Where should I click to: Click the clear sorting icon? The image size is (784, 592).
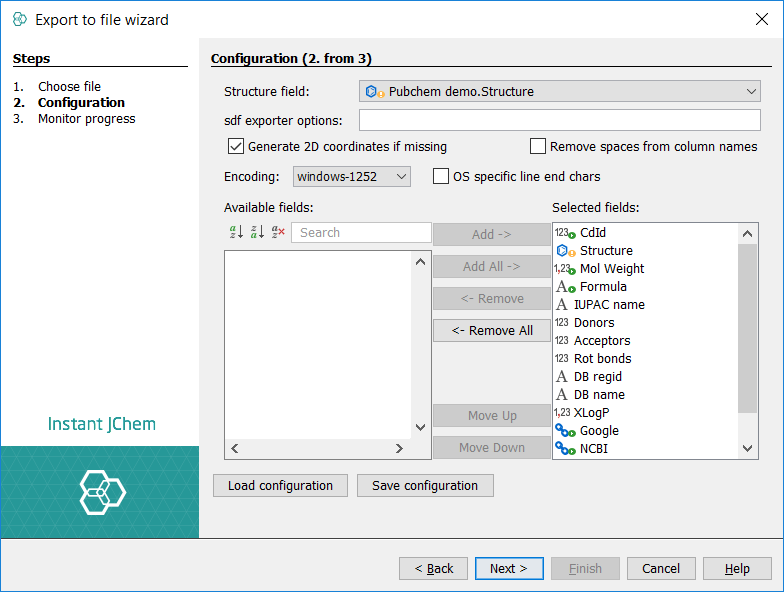point(278,232)
